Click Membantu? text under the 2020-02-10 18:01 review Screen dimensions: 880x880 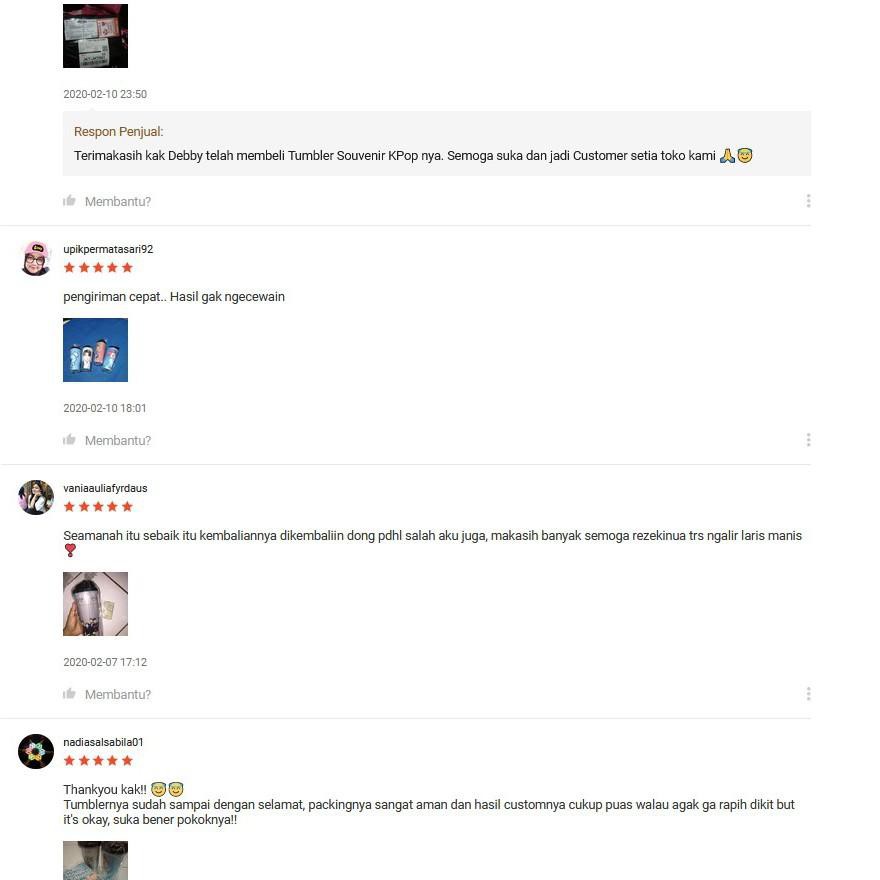click(x=118, y=441)
